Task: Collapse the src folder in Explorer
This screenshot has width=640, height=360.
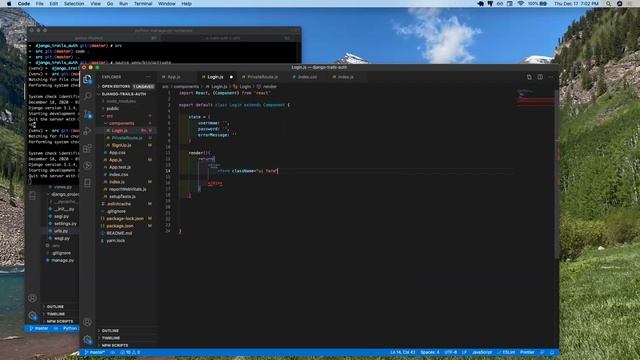Action: (x=109, y=116)
